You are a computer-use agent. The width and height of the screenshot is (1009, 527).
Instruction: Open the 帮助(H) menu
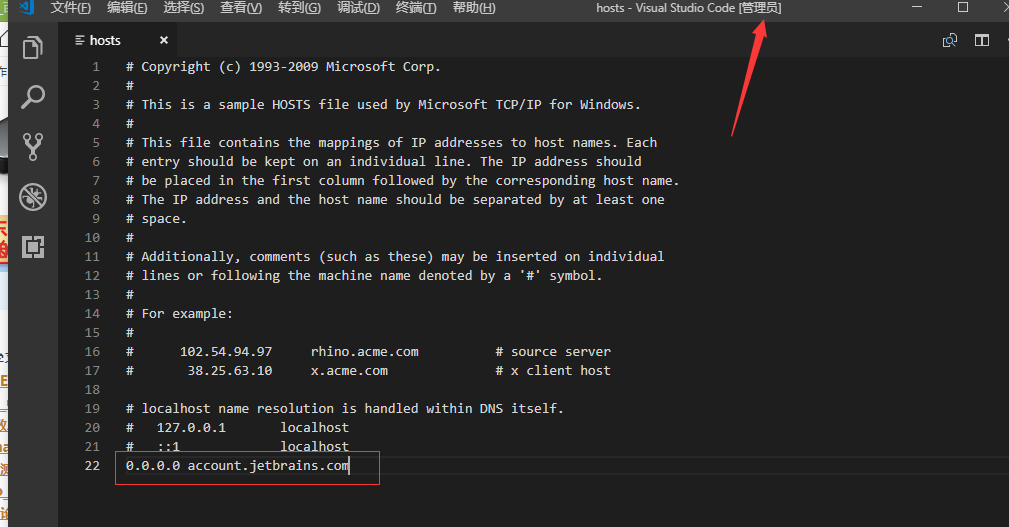(474, 8)
